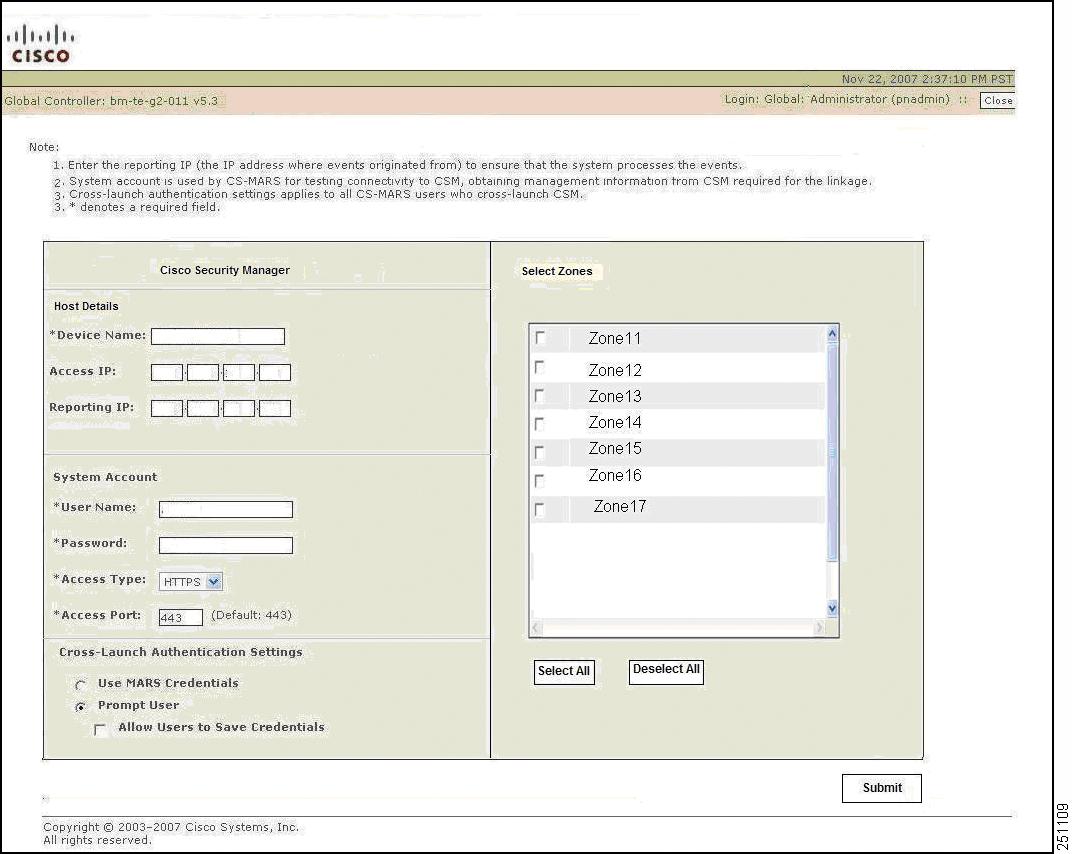Click the zones list scroll right arrow
Screen dimensions: 1072x854
(x=819, y=627)
